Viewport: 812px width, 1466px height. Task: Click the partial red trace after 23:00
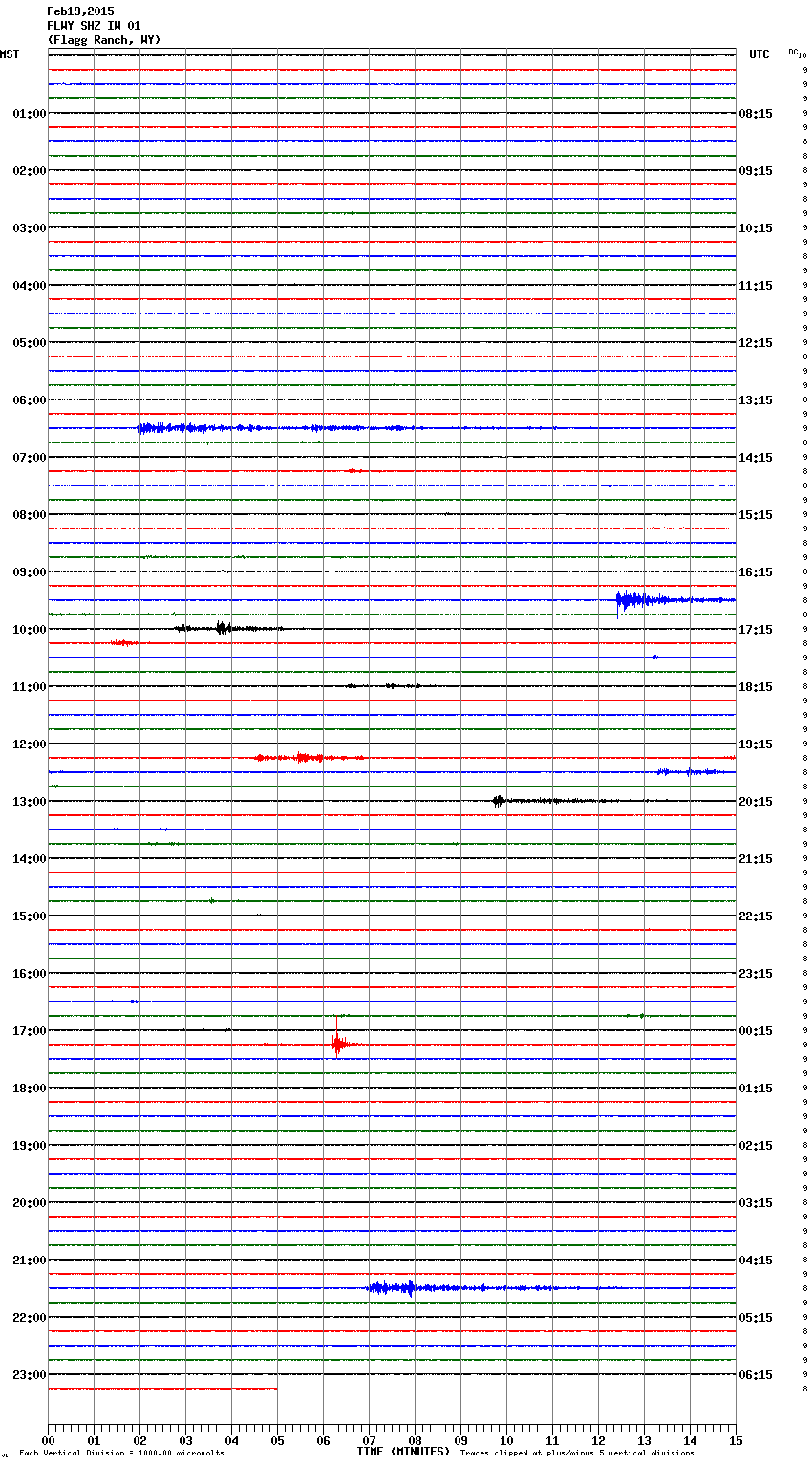tap(162, 1389)
